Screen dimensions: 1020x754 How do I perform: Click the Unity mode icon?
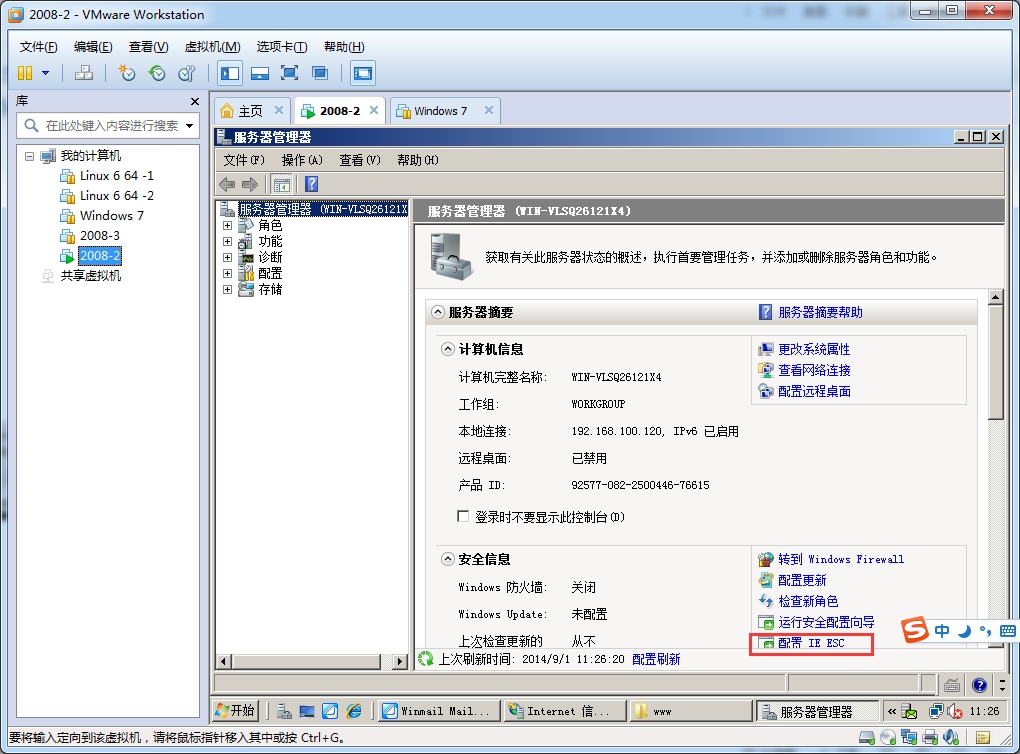(320, 73)
